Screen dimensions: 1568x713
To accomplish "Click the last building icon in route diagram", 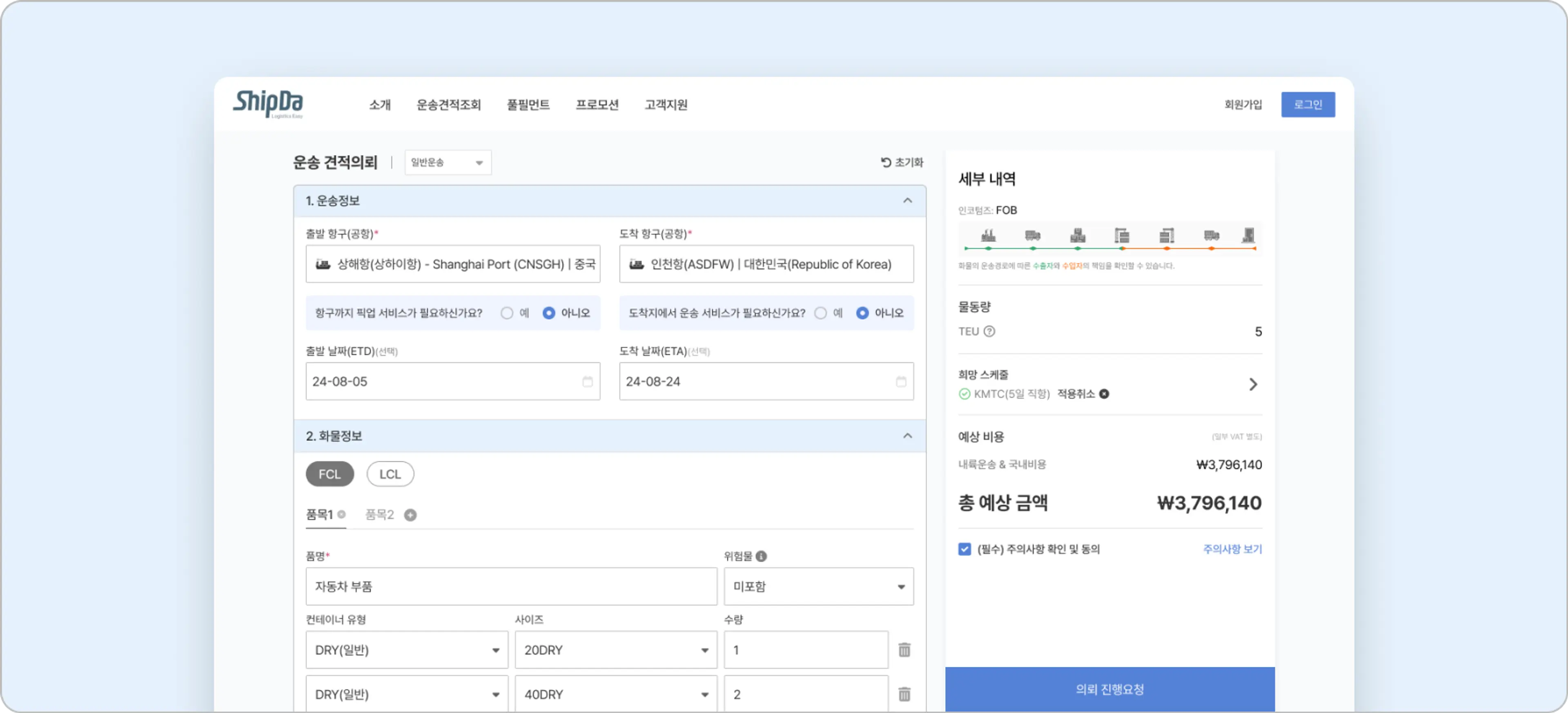I will point(1248,235).
